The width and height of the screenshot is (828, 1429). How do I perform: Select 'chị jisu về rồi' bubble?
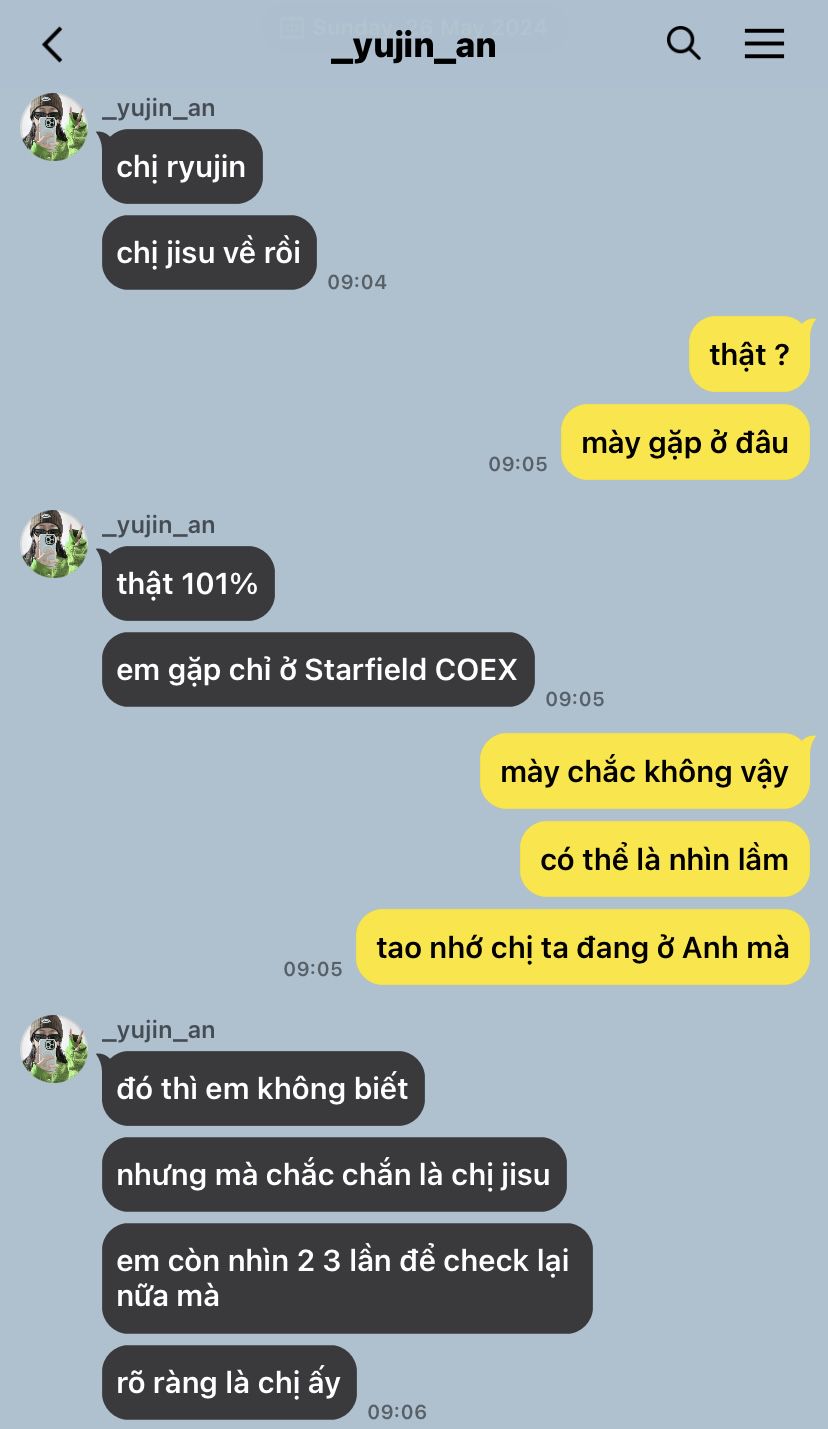point(209,253)
